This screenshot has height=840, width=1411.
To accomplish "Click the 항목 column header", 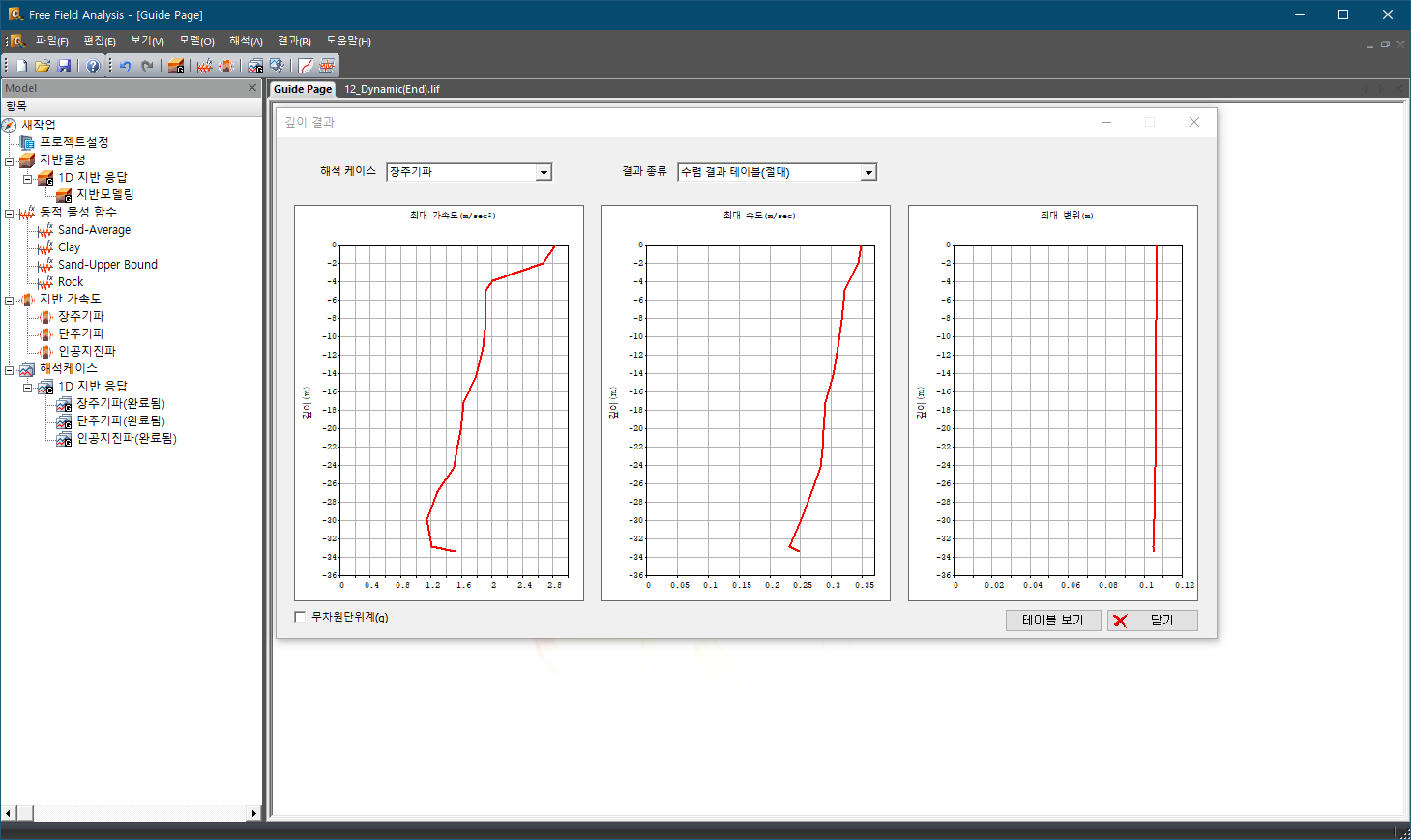I will (131, 106).
